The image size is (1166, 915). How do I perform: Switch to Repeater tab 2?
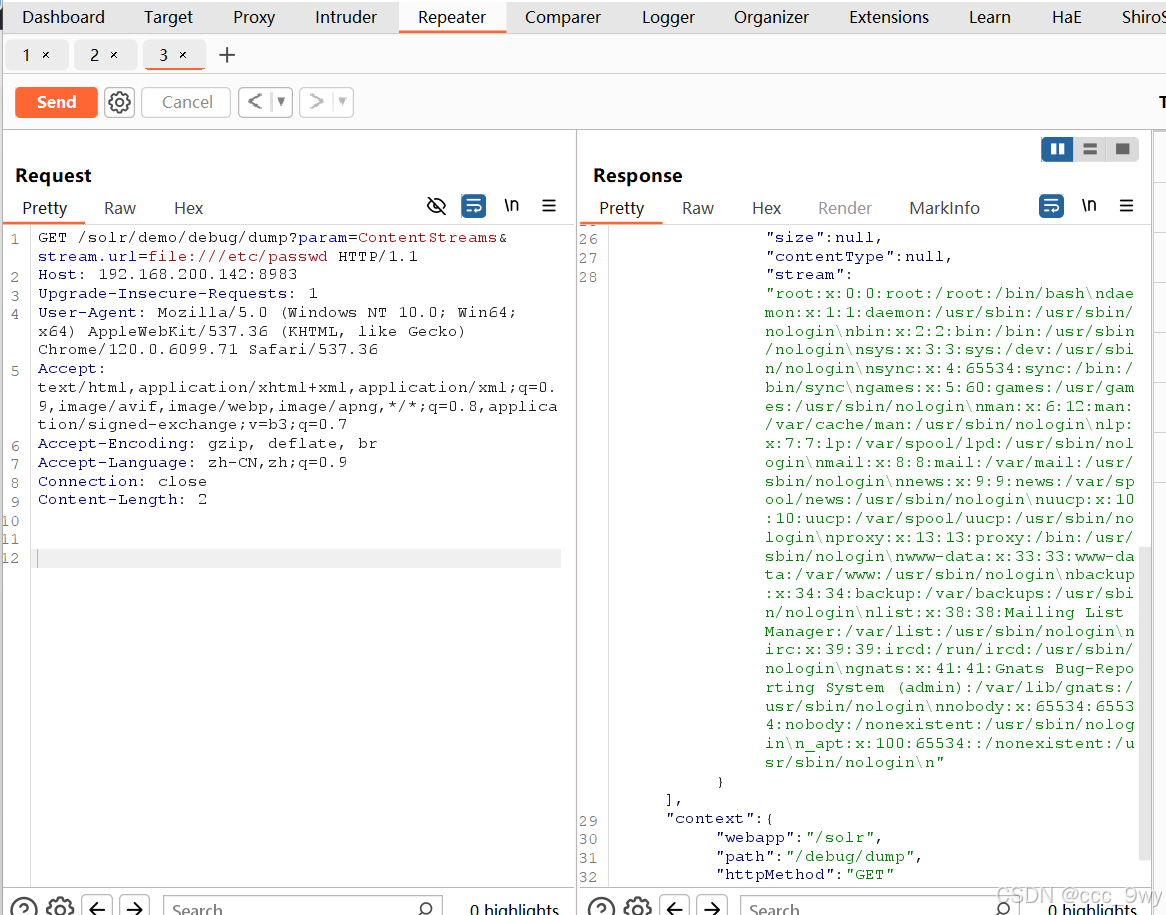click(94, 55)
